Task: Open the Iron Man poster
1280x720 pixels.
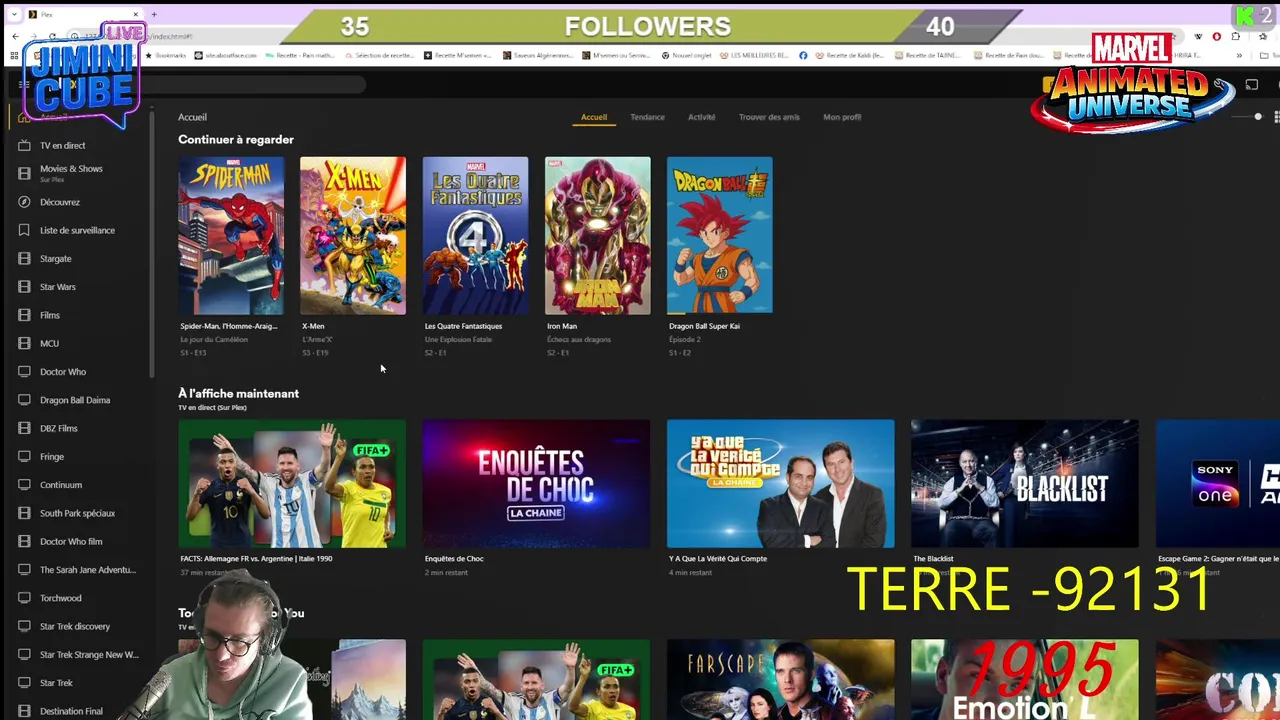Action: point(597,235)
